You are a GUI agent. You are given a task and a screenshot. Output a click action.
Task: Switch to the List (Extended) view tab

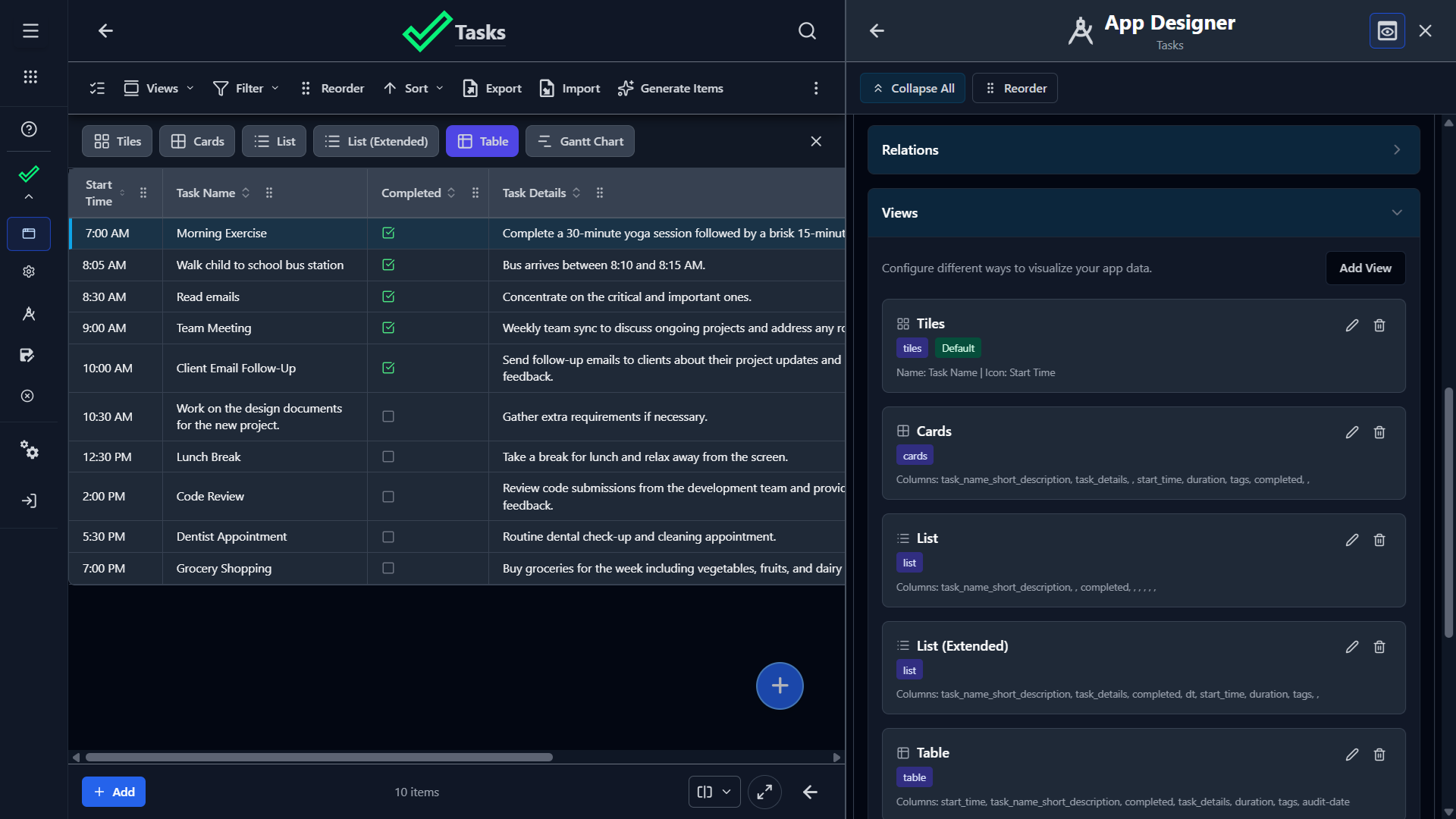click(x=376, y=141)
